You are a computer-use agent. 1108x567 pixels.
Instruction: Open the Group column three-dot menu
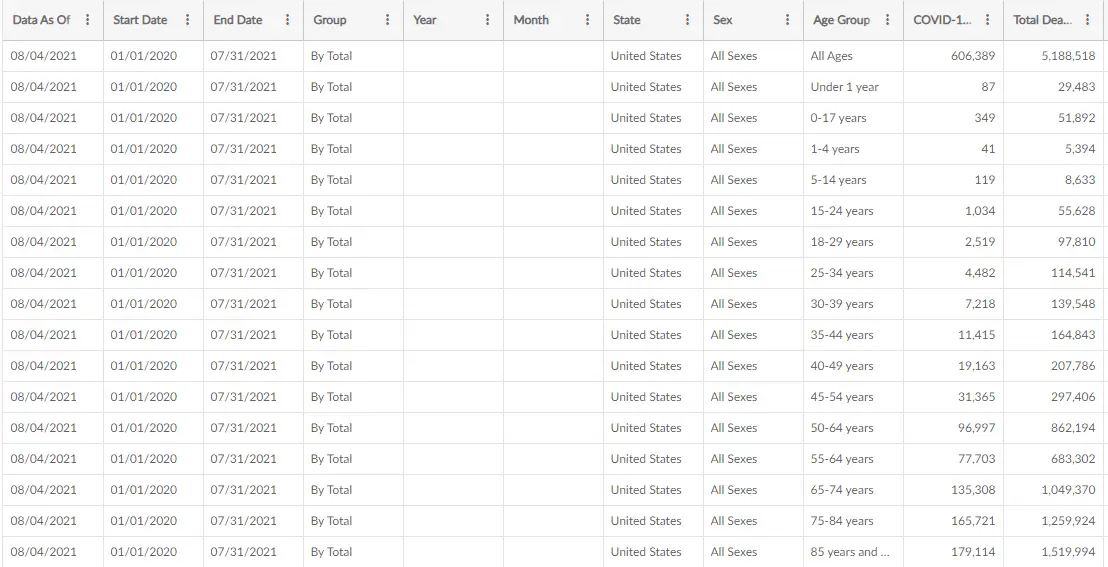[x=388, y=20]
